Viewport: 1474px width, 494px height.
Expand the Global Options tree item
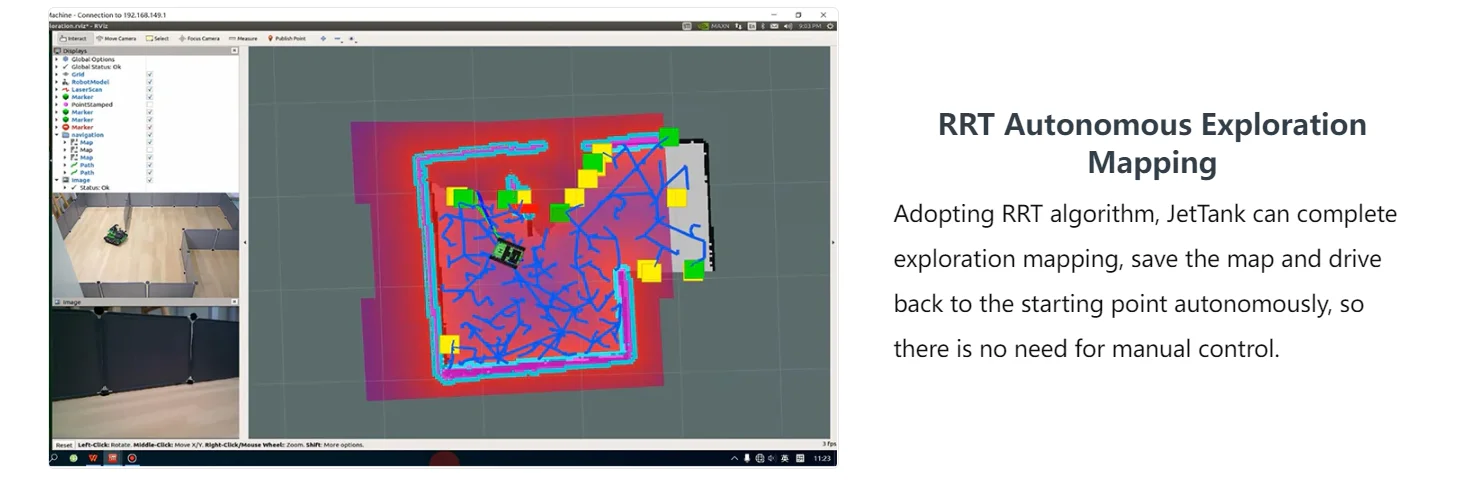(56, 59)
